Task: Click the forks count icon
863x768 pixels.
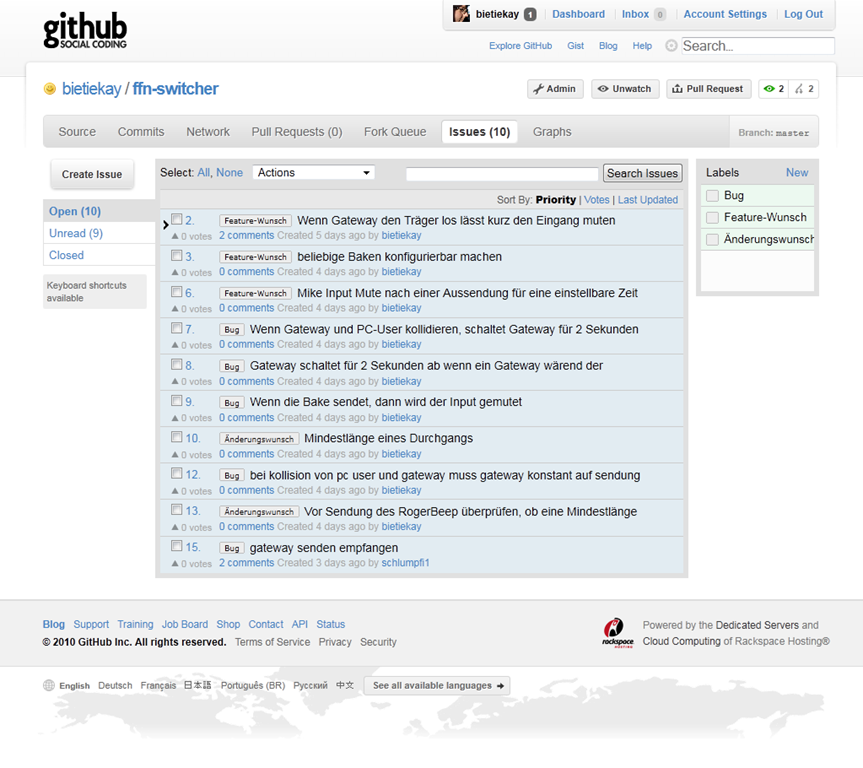Action: (x=804, y=89)
